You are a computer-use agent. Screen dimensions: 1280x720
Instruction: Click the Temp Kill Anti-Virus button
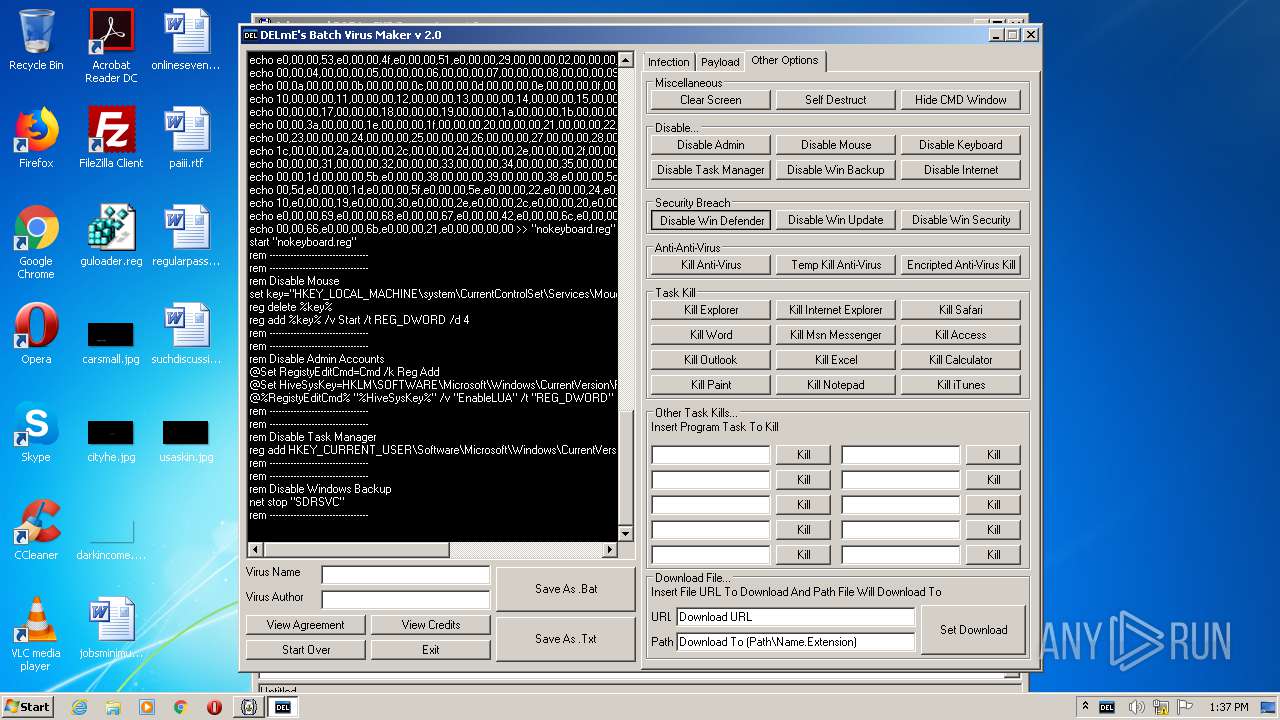835,265
